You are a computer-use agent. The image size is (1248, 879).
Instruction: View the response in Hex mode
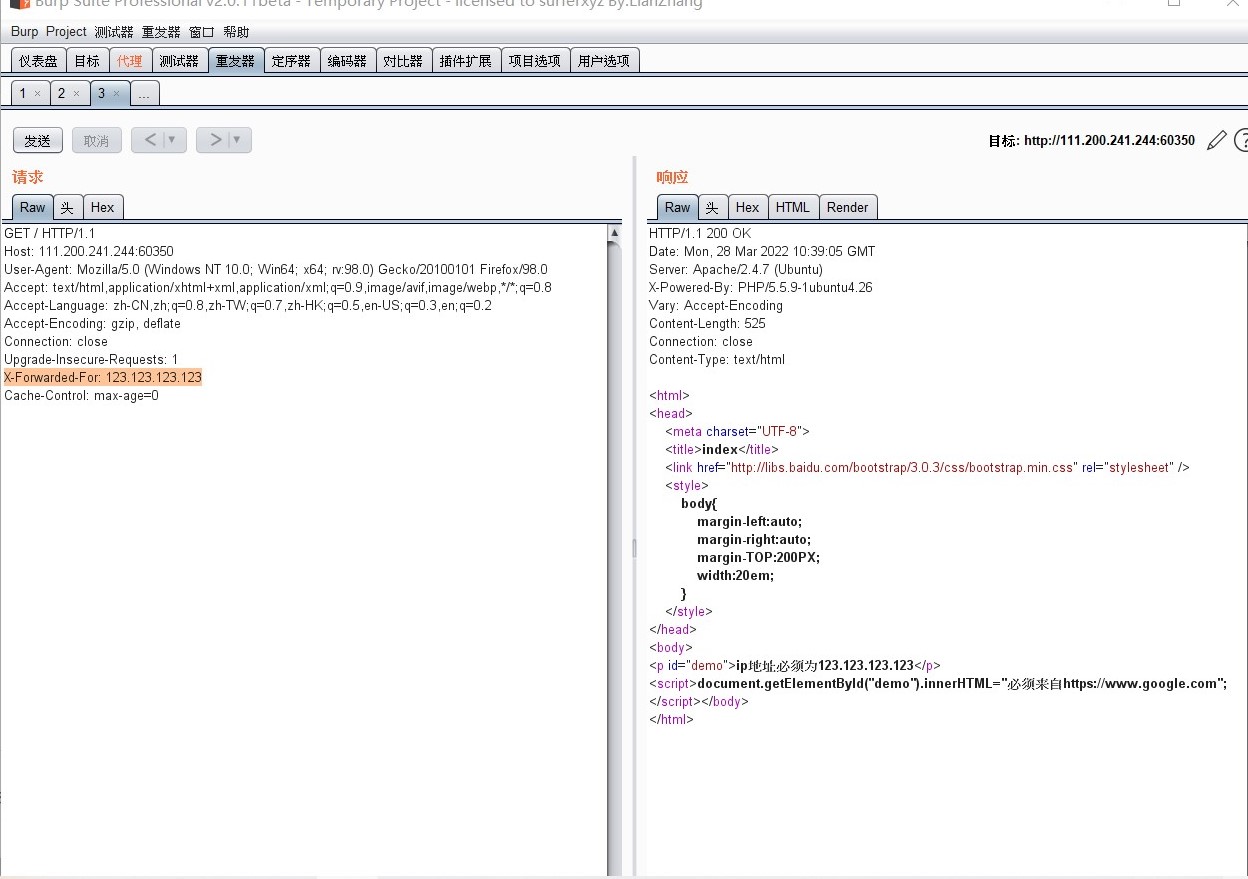pos(747,207)
